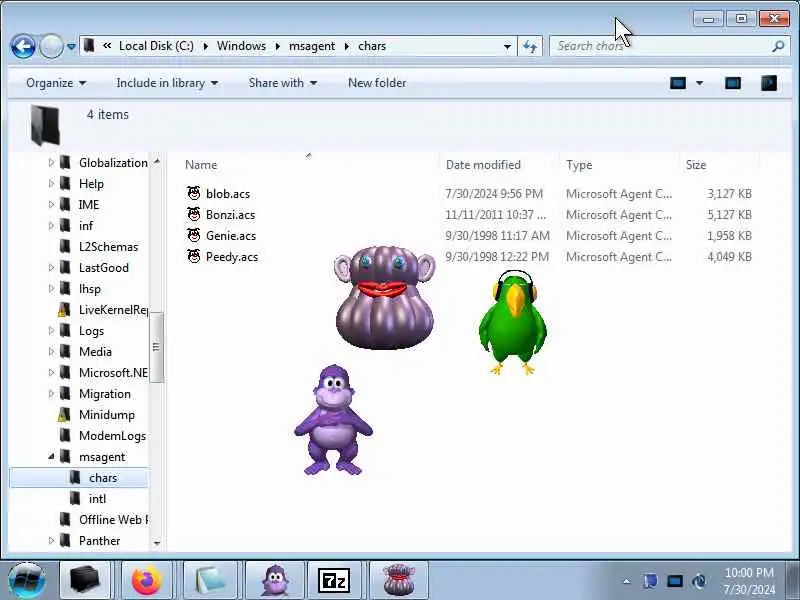Select ModemLogs folder in tree

point(112,436)
